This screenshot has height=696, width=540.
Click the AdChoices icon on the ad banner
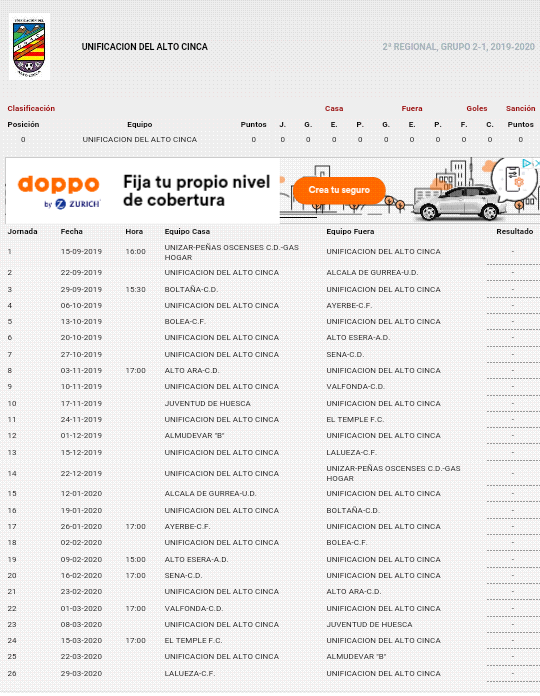526,163
